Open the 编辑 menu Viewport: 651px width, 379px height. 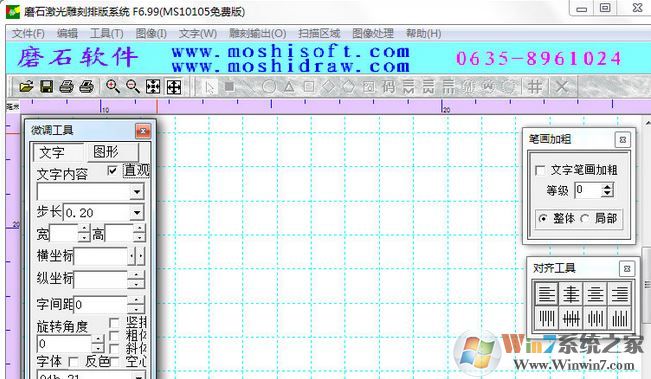67,33
